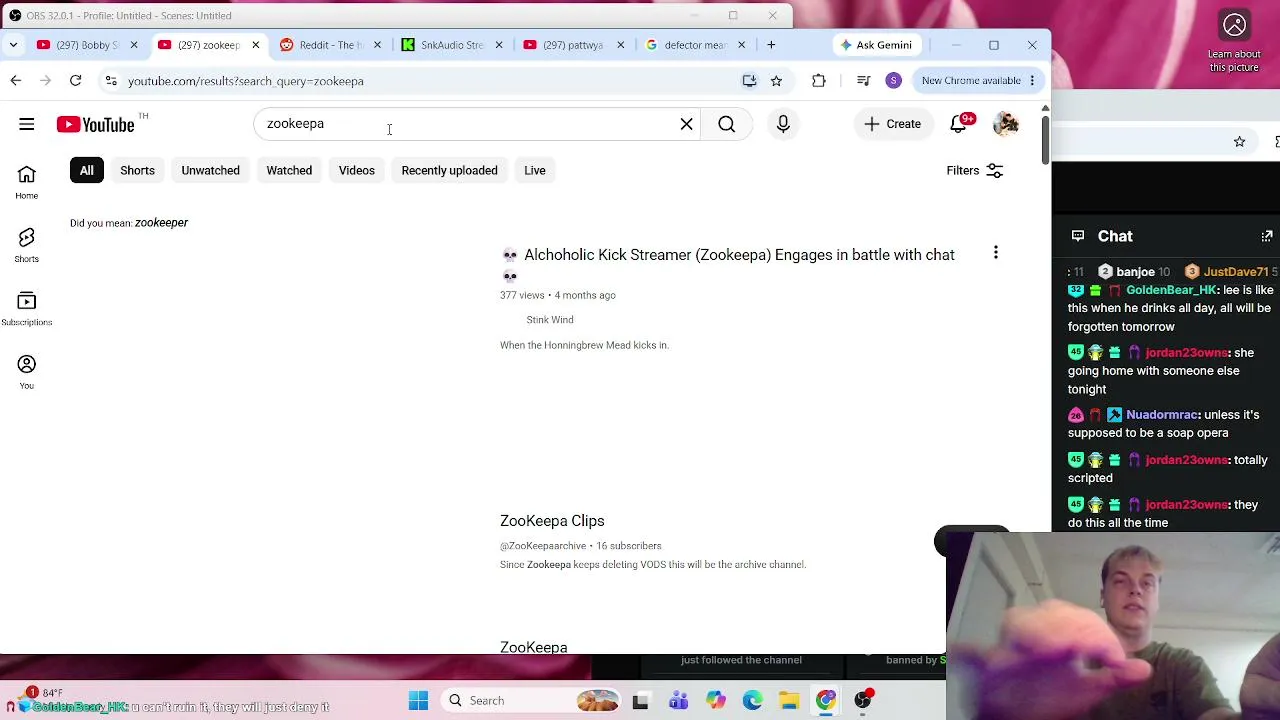Screen dimensions: 1280x720
Task: Select the Shorts filter chip
Action: click(138, 170)
